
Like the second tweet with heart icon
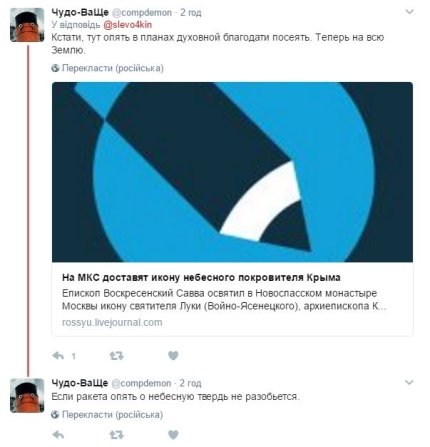[173, 435]
